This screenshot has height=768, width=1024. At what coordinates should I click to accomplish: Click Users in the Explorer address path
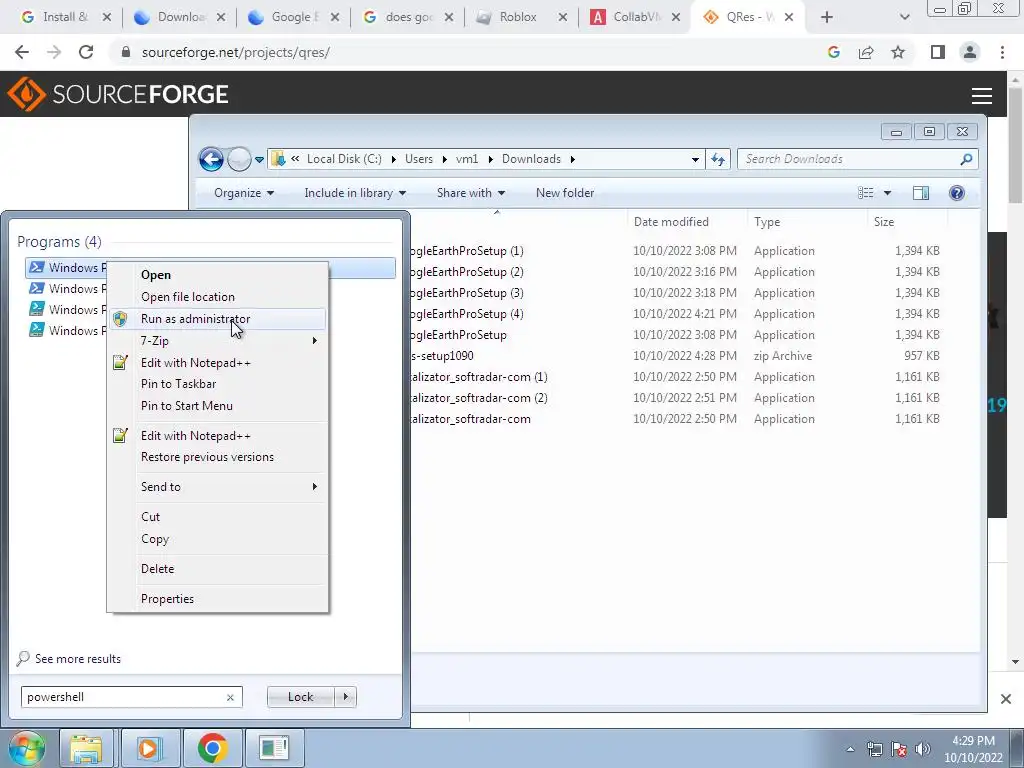pos(419,159)
